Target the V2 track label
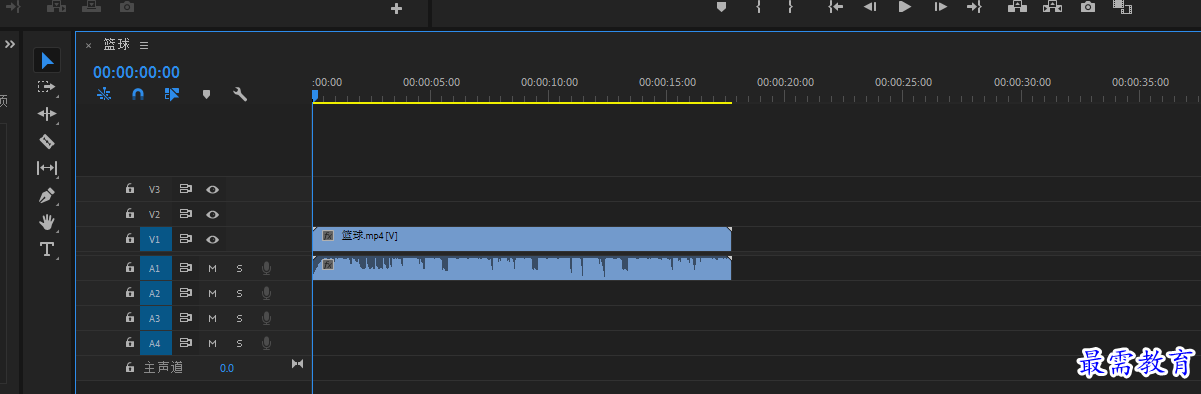This screenshot has height=394, width=1201. tap(155, 214)
